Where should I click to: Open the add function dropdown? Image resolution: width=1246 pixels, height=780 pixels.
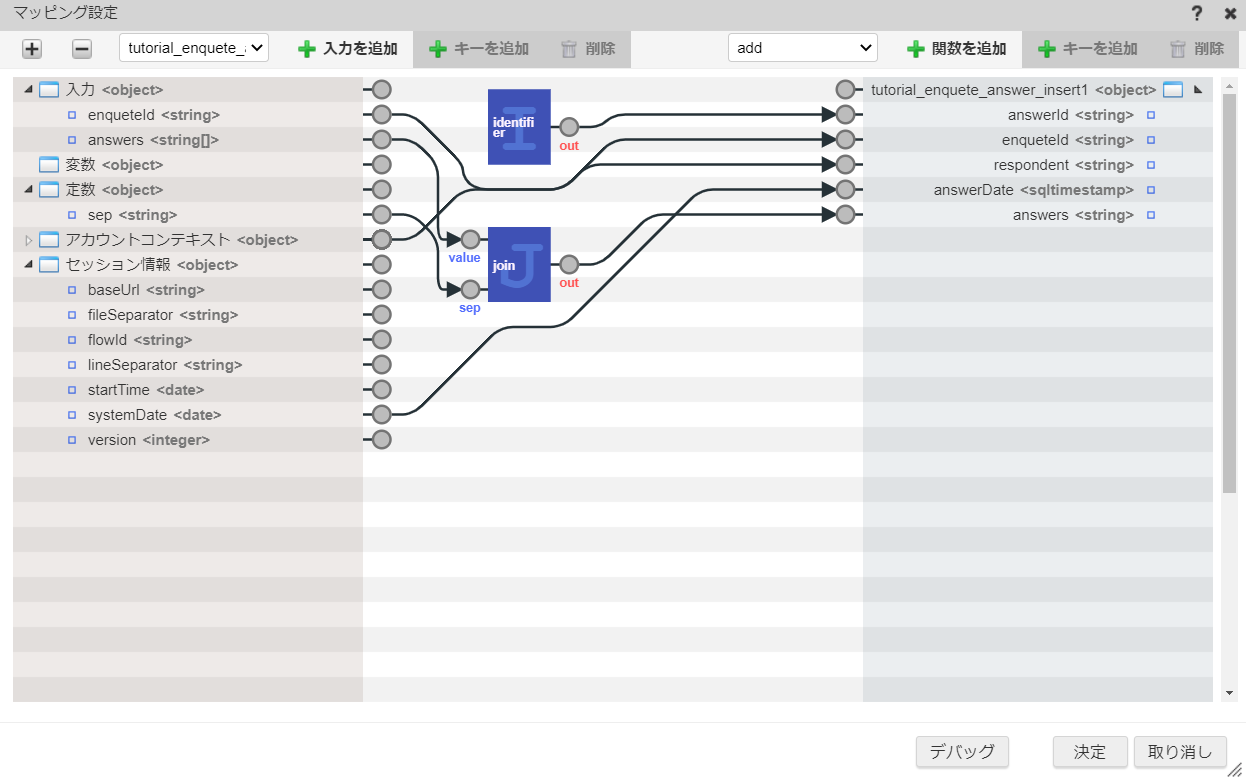pos(803,48)
